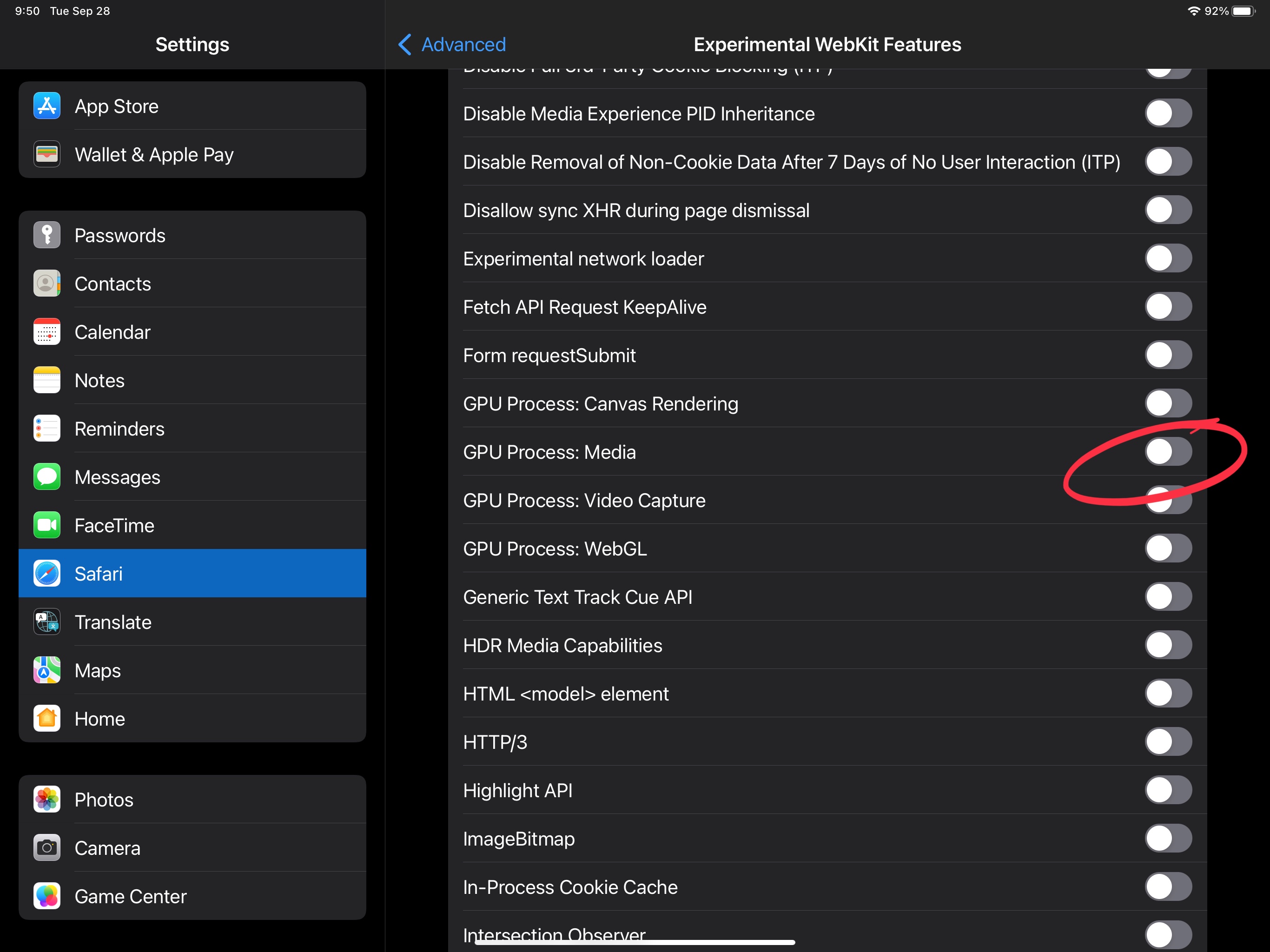Enable HDR Media Capabilities
The height and width of the screenshot is (952, 1270).
click(1168, 645)
